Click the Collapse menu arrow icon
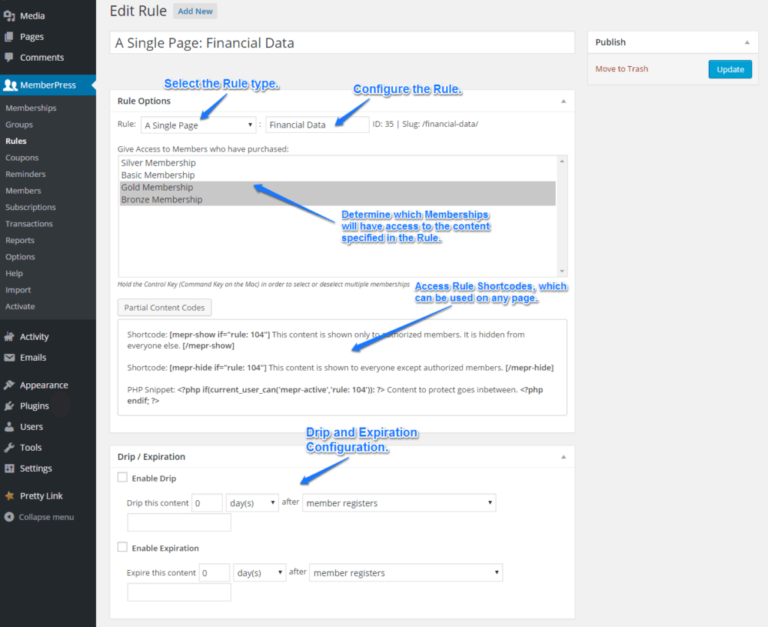 (x=9, y=517)
